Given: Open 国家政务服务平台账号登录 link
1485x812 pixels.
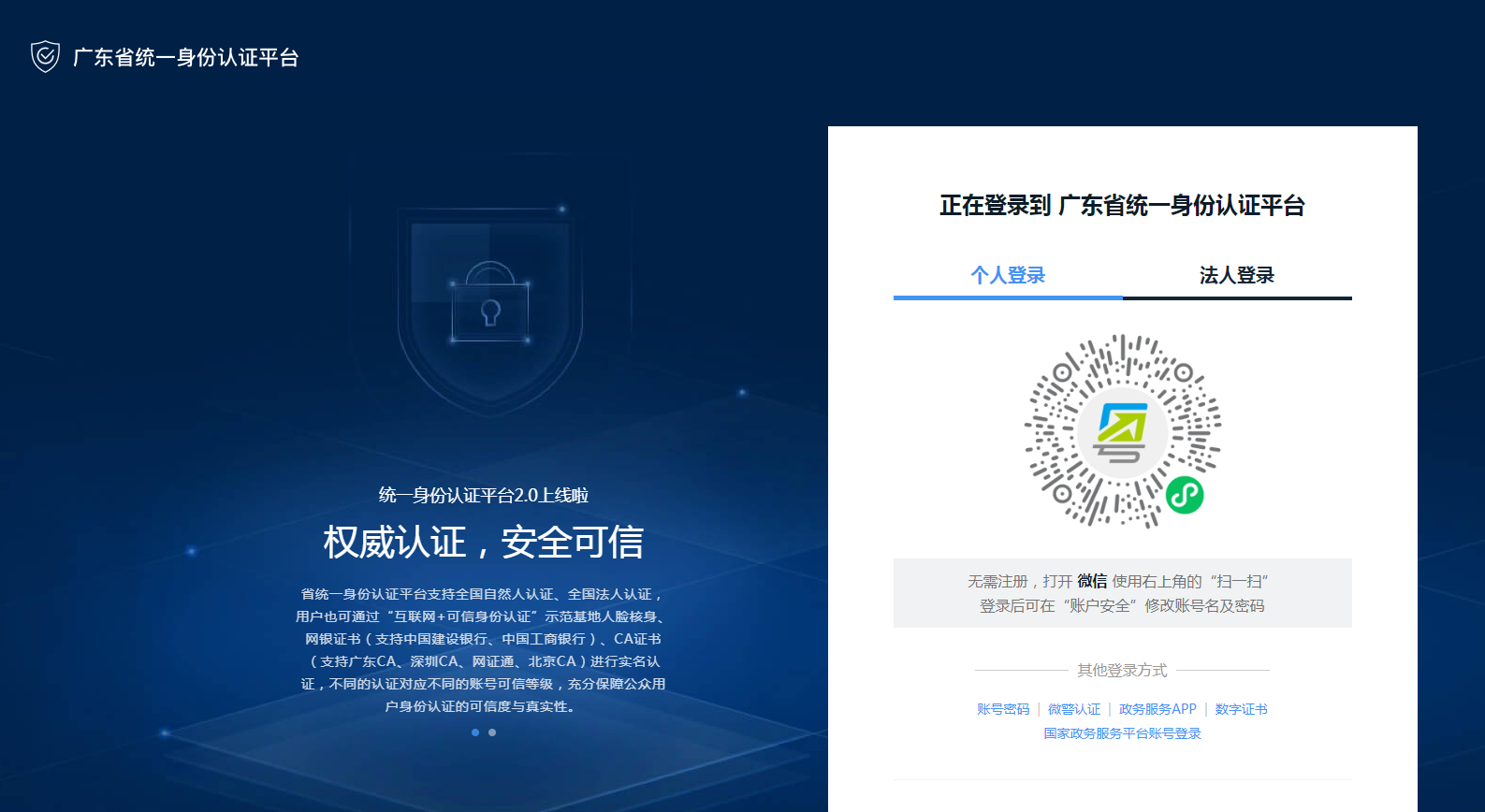Looking at the screenshot, I should point(1122,733).
